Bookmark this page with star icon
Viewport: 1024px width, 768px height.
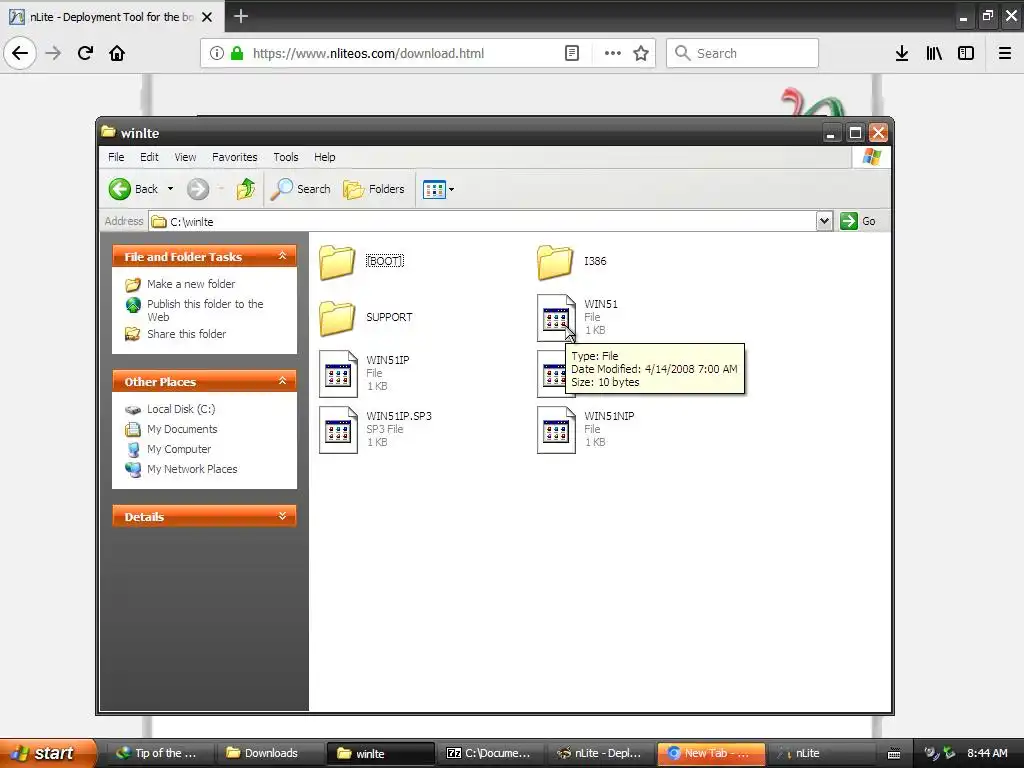tap(641, 54)
